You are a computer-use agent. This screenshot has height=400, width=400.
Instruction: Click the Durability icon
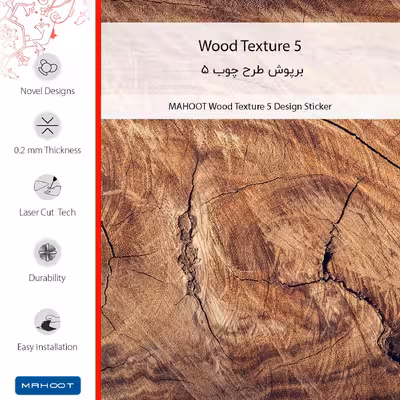(x=48, y=252)
